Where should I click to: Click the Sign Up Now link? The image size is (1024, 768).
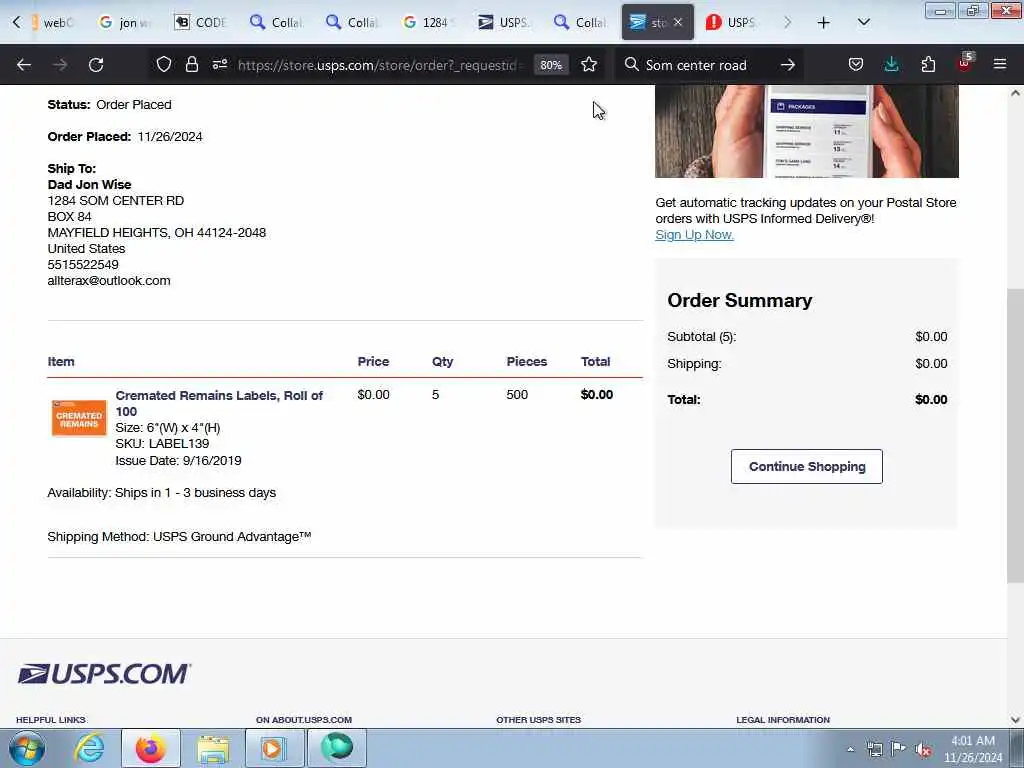click(694, 235)
